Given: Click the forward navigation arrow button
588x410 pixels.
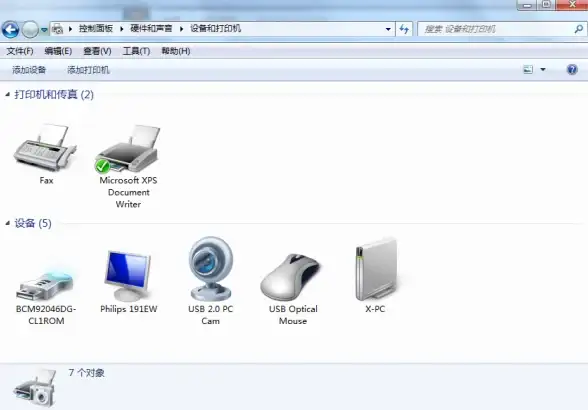Looking at the screenshot, I should (x=30, y=29).
